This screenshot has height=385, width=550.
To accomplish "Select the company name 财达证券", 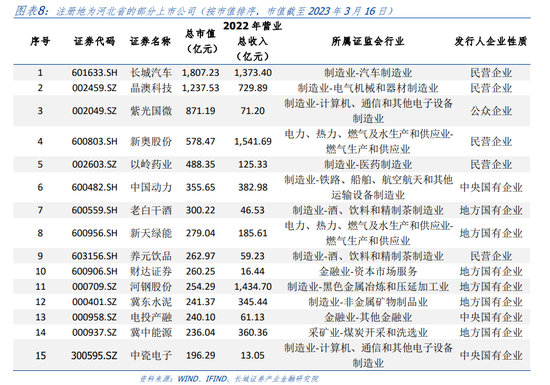I will point(151,271).
